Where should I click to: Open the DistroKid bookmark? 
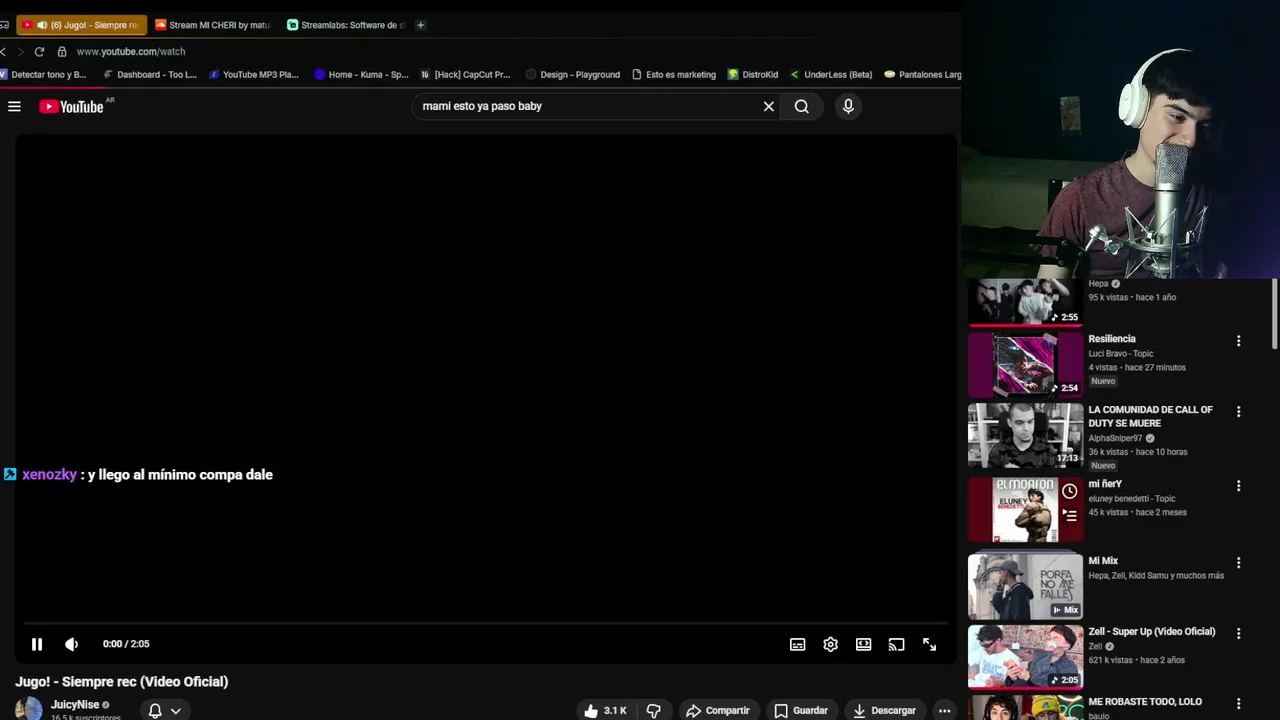[753, 74]
